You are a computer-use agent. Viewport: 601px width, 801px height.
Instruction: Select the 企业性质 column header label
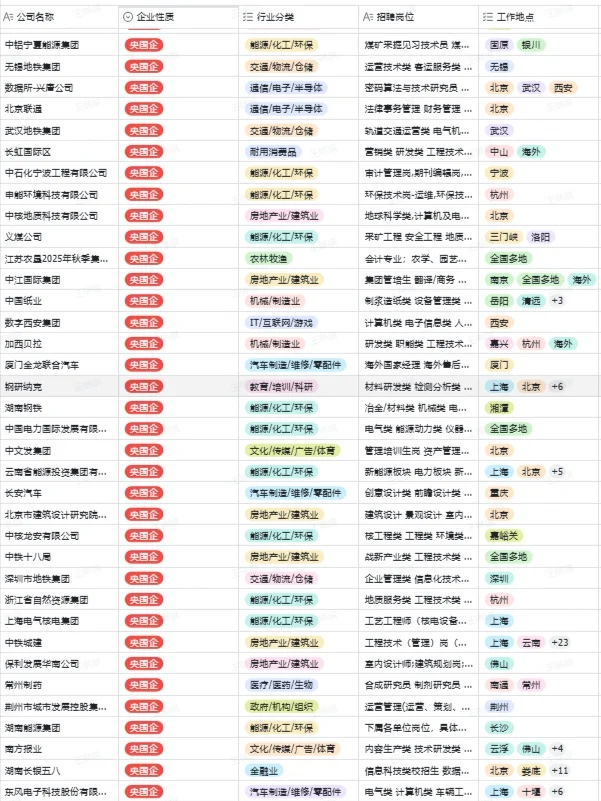pos(155,17)
